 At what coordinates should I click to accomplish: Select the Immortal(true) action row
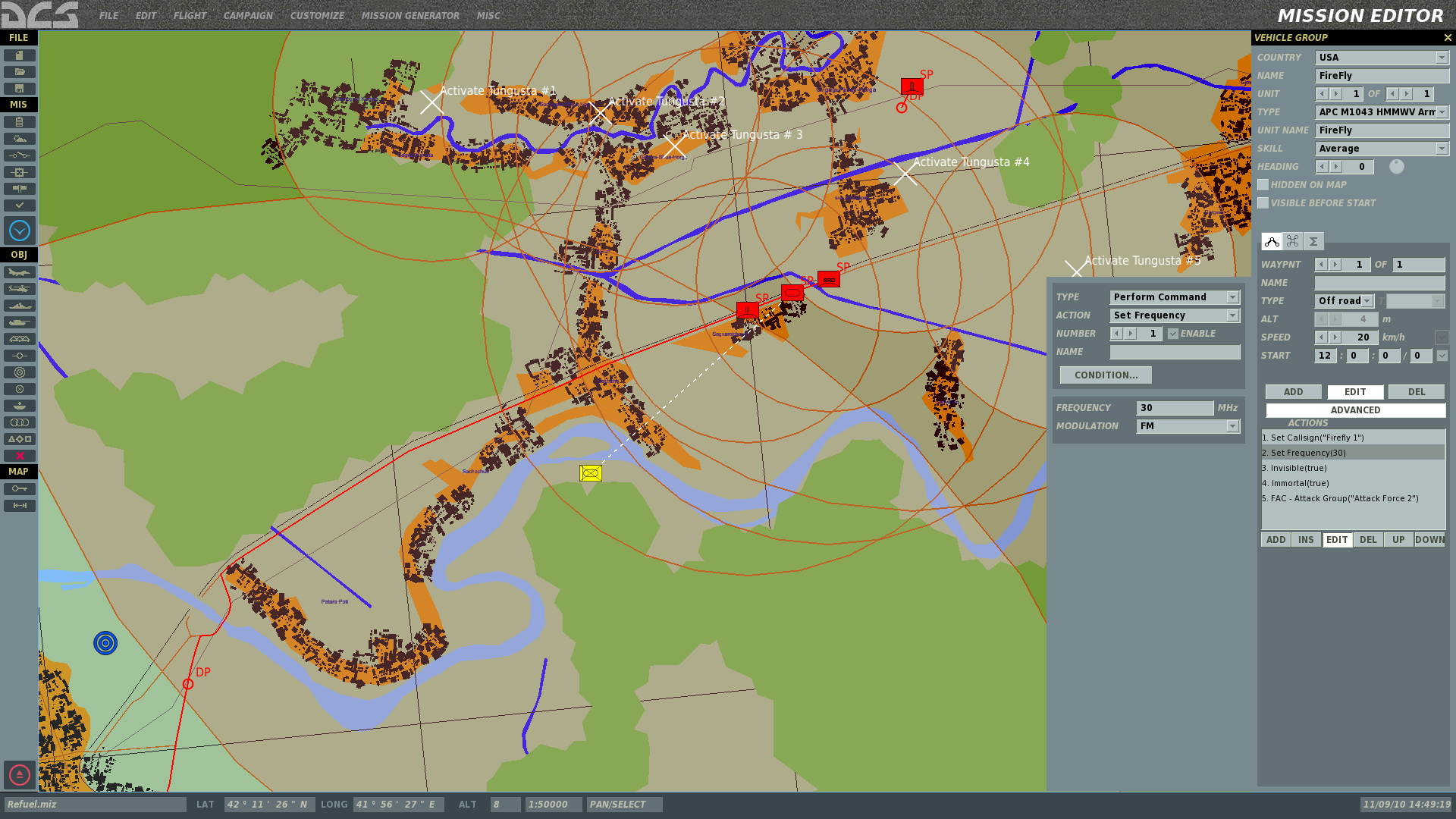pyautogui.click(x=1353, y=483)
